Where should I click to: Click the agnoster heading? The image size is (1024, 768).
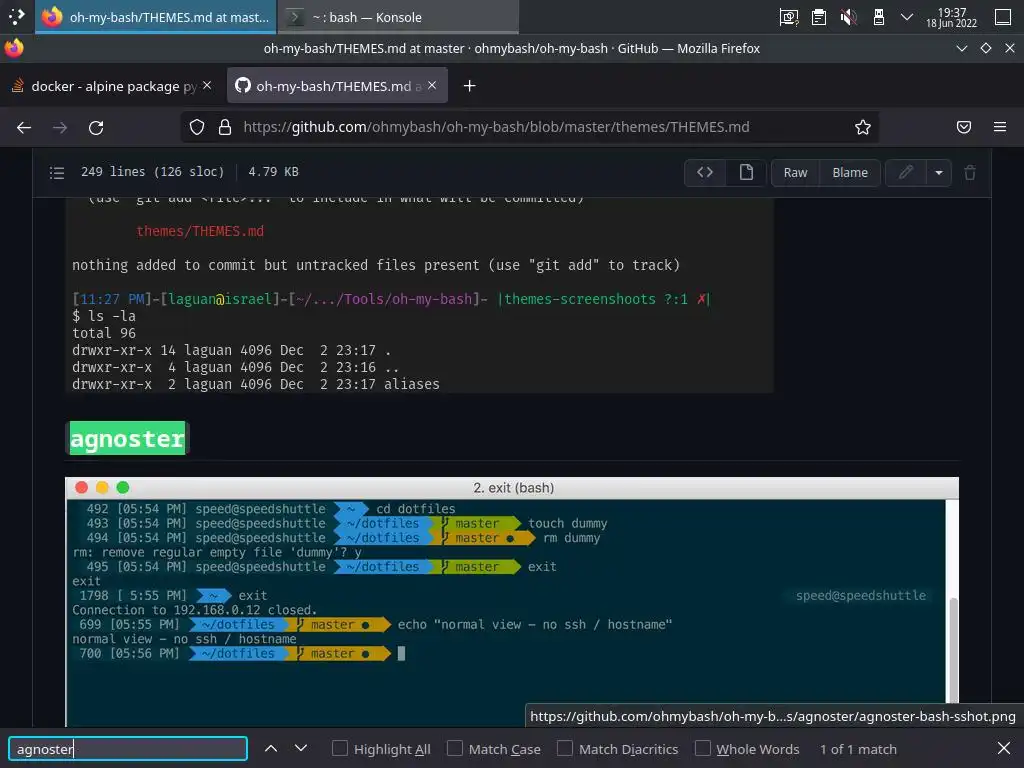coord(127,439)
